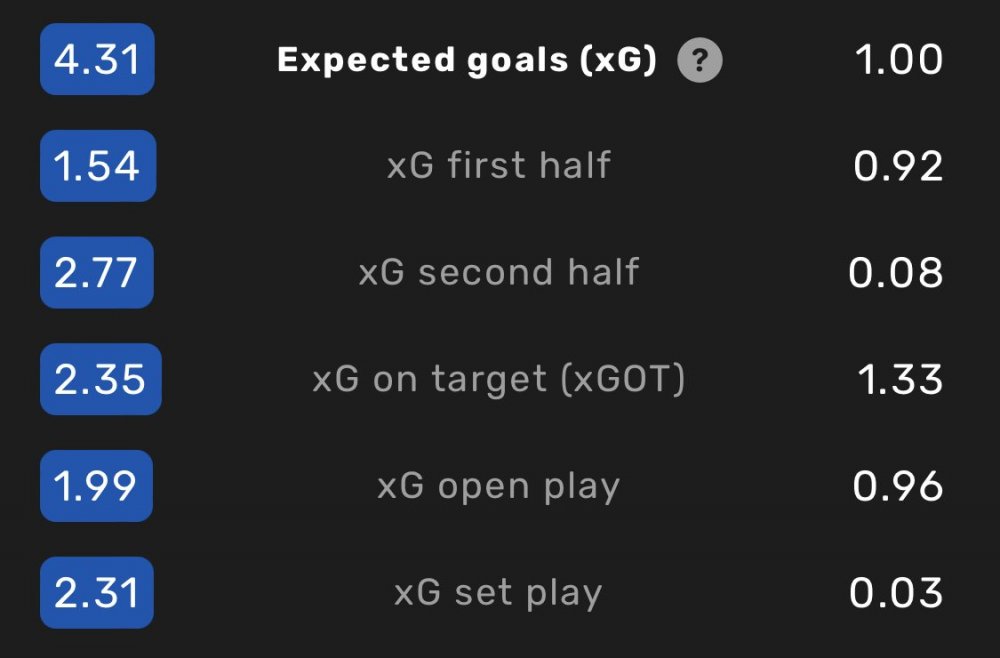
Task: Select the xG first half label
Action: click(499, 166)
